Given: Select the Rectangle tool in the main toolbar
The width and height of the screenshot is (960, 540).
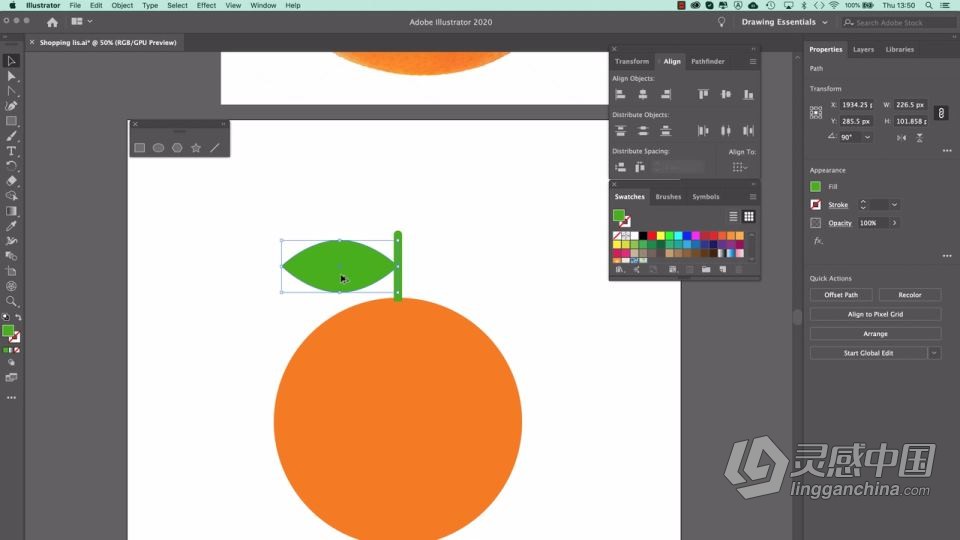Looking at the screenshot, I should [x=11, y=121].
